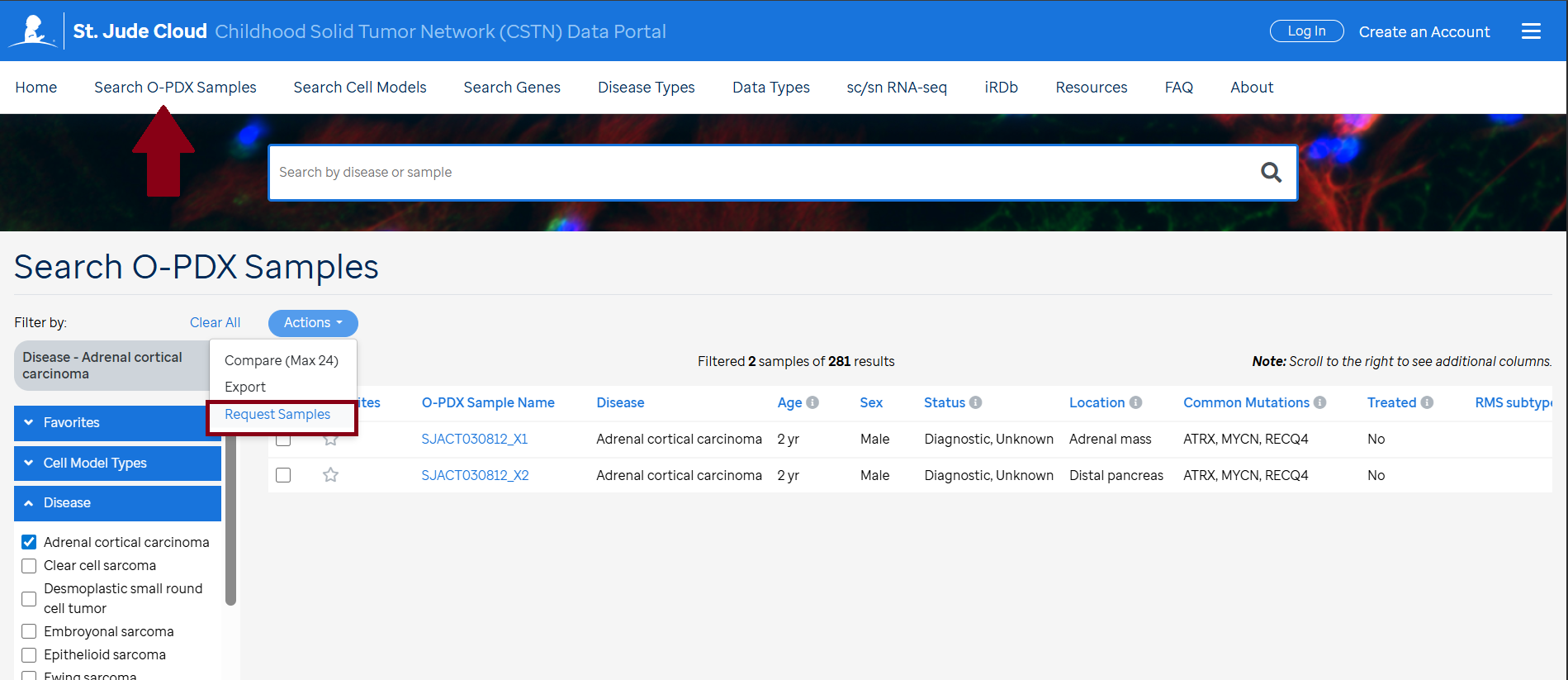Go to the Home nav item
This screenshot has height=680, width=1568.
coord(36,87)
